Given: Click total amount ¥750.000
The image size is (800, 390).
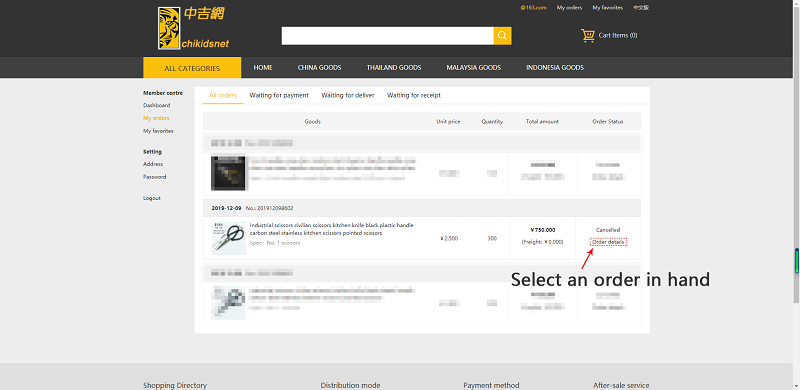Looking at the screenshot, I should coord(543,230).
